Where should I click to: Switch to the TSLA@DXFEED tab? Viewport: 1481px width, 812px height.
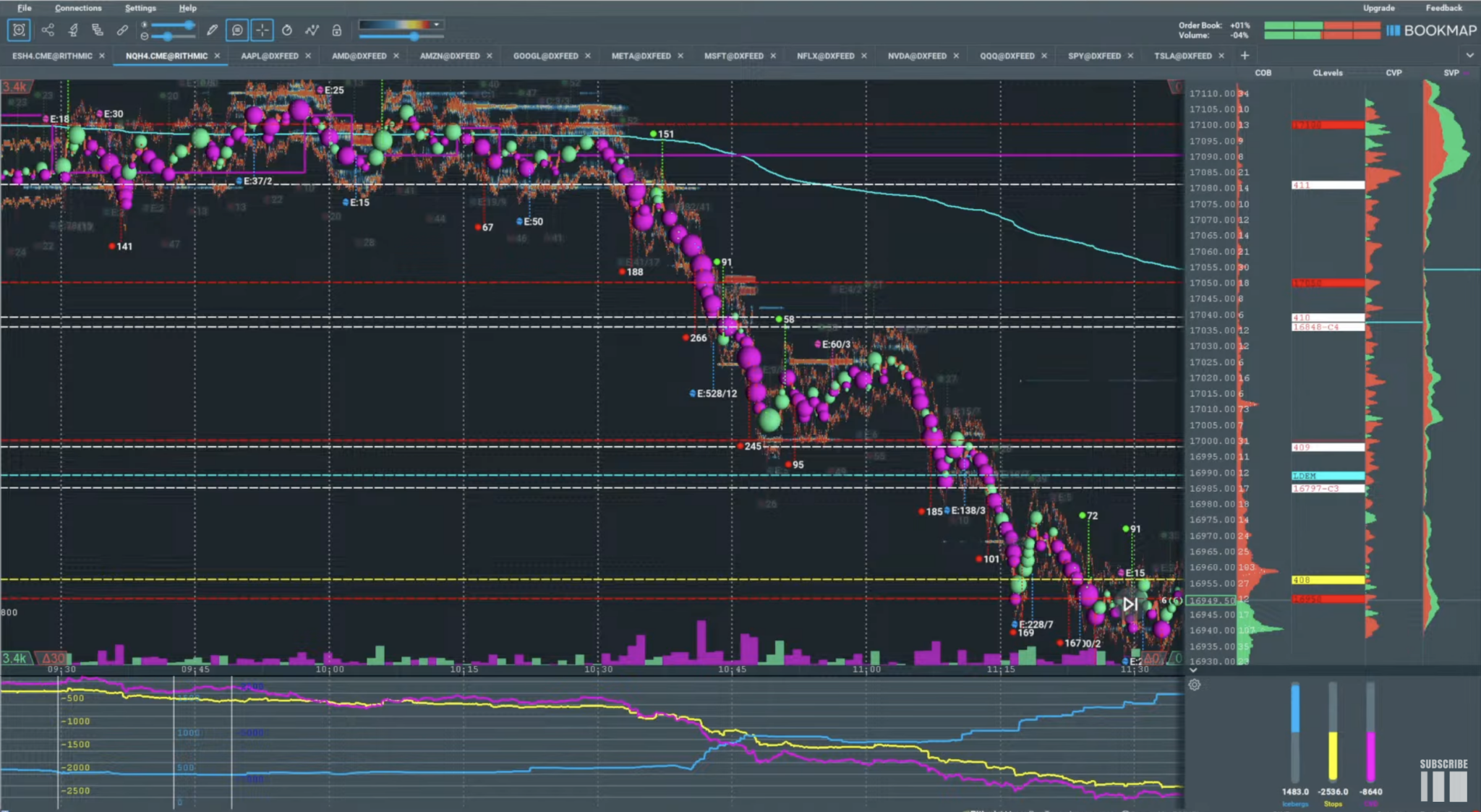[x=1182, y=56]
